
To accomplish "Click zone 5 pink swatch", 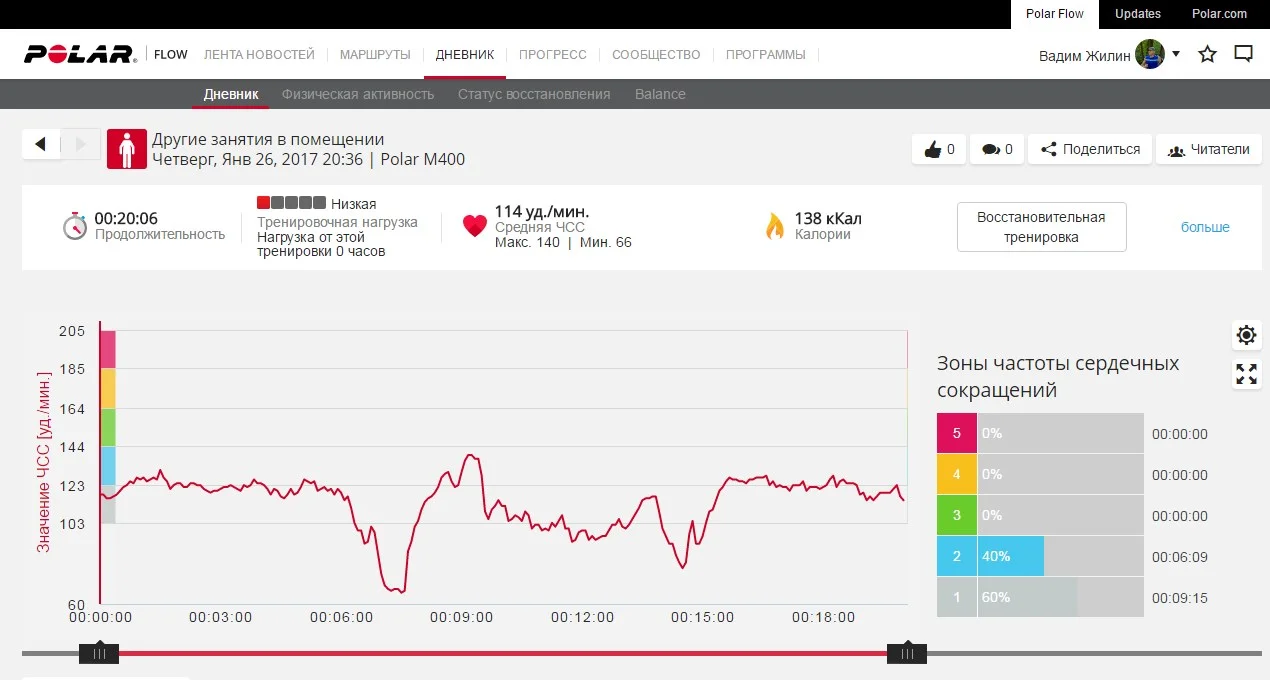I will (957, 433).
